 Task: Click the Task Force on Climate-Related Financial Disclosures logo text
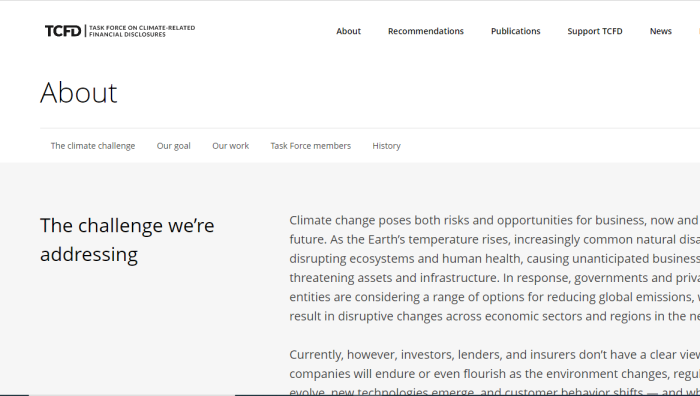coord(142,31)
